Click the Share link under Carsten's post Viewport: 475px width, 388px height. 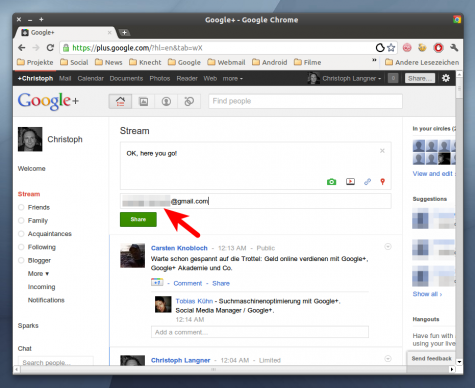221,283
